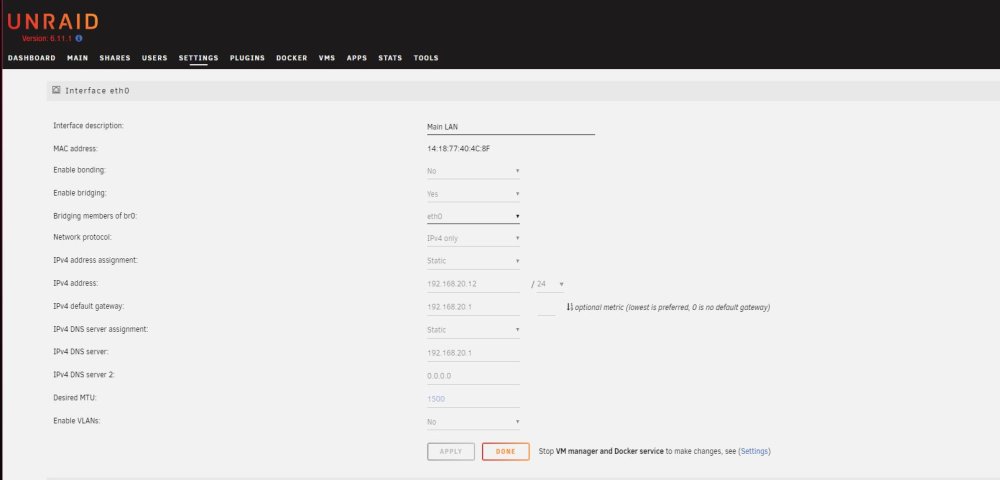
Task: Expand IPv4 DNS server assignment dropdown
Action: [473, 330]
